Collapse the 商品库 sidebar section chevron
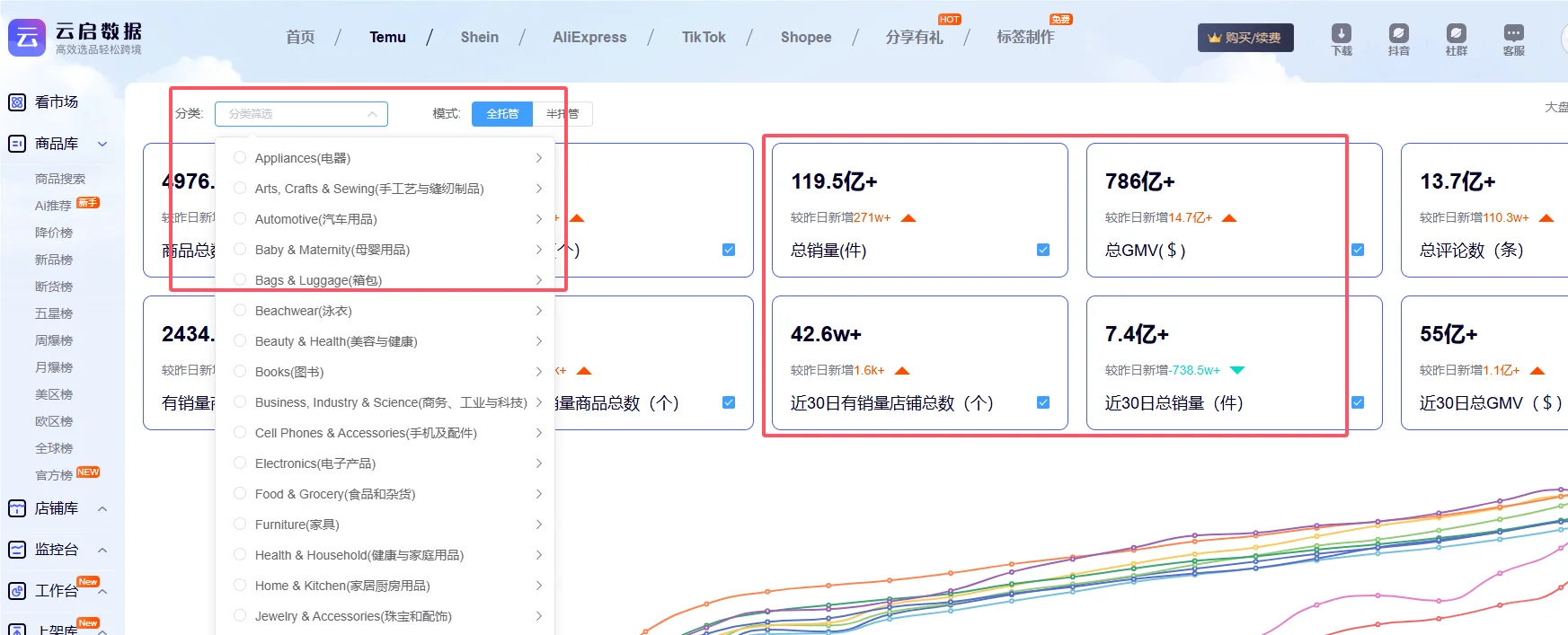This screenshot has width=1568, height=635. pos(102,144)
